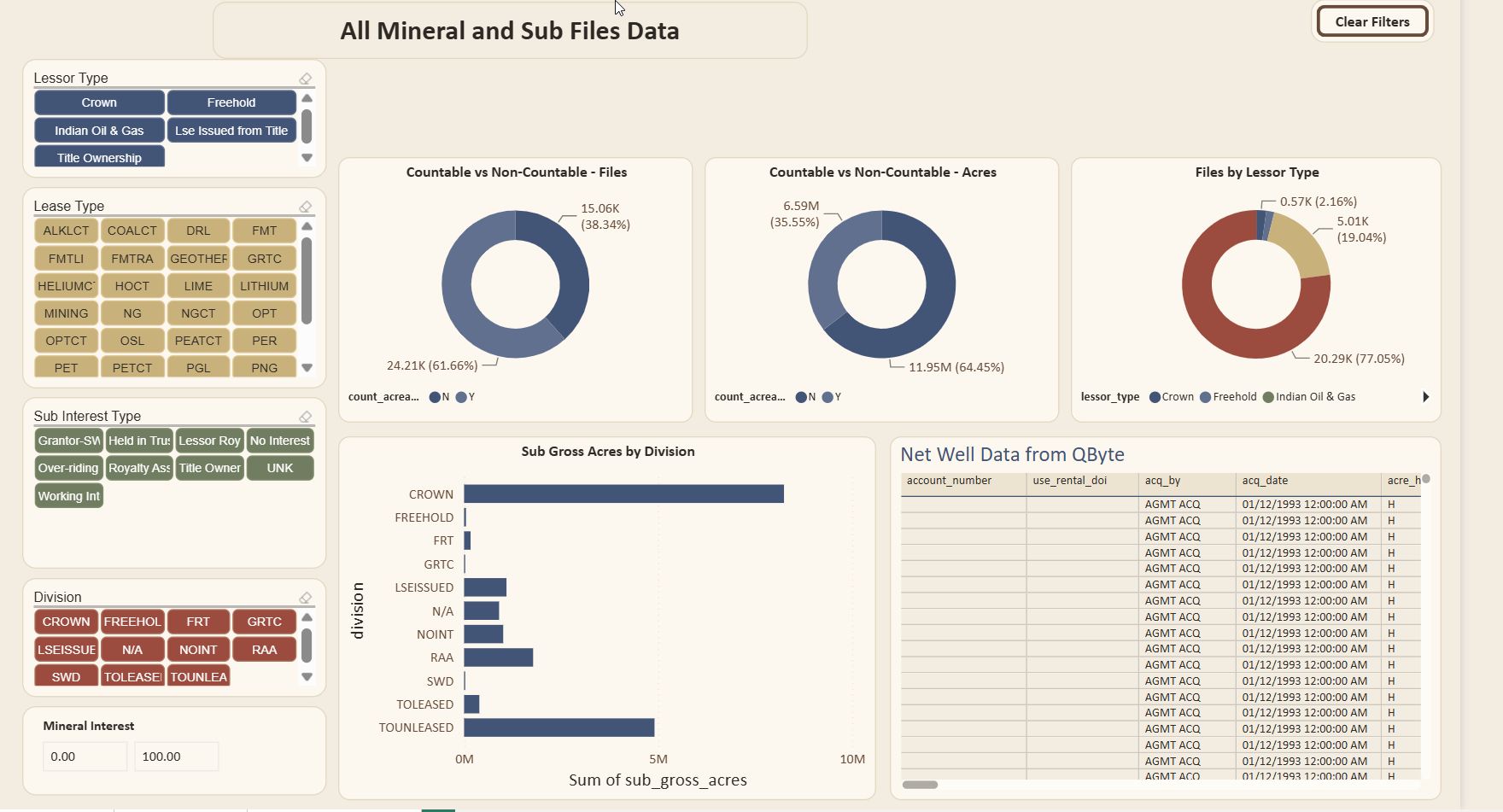Click the RAA bar in the division chart

498,657
